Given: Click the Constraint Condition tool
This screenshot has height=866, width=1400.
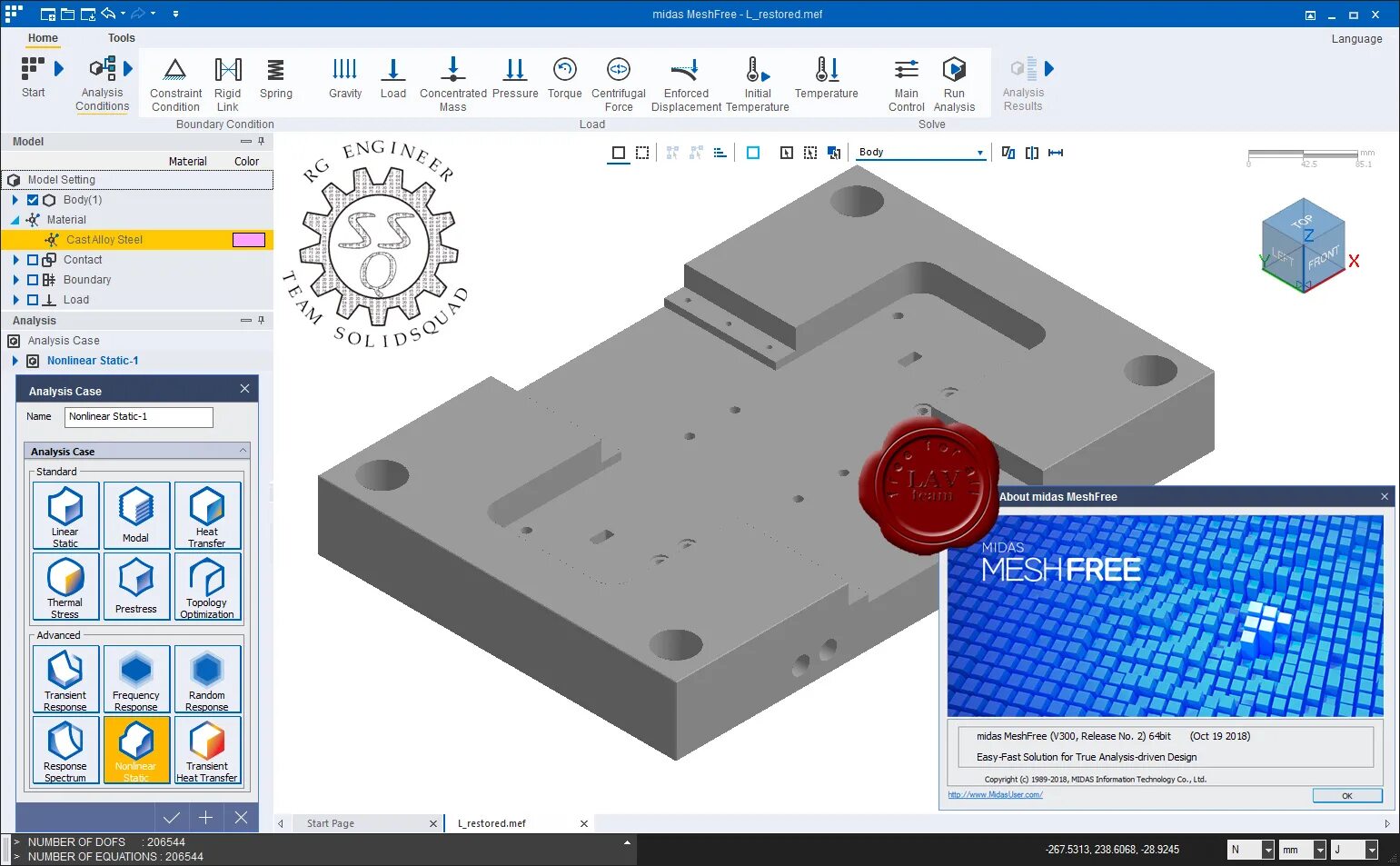Looking at the screenshot, I should pos(175,85).
